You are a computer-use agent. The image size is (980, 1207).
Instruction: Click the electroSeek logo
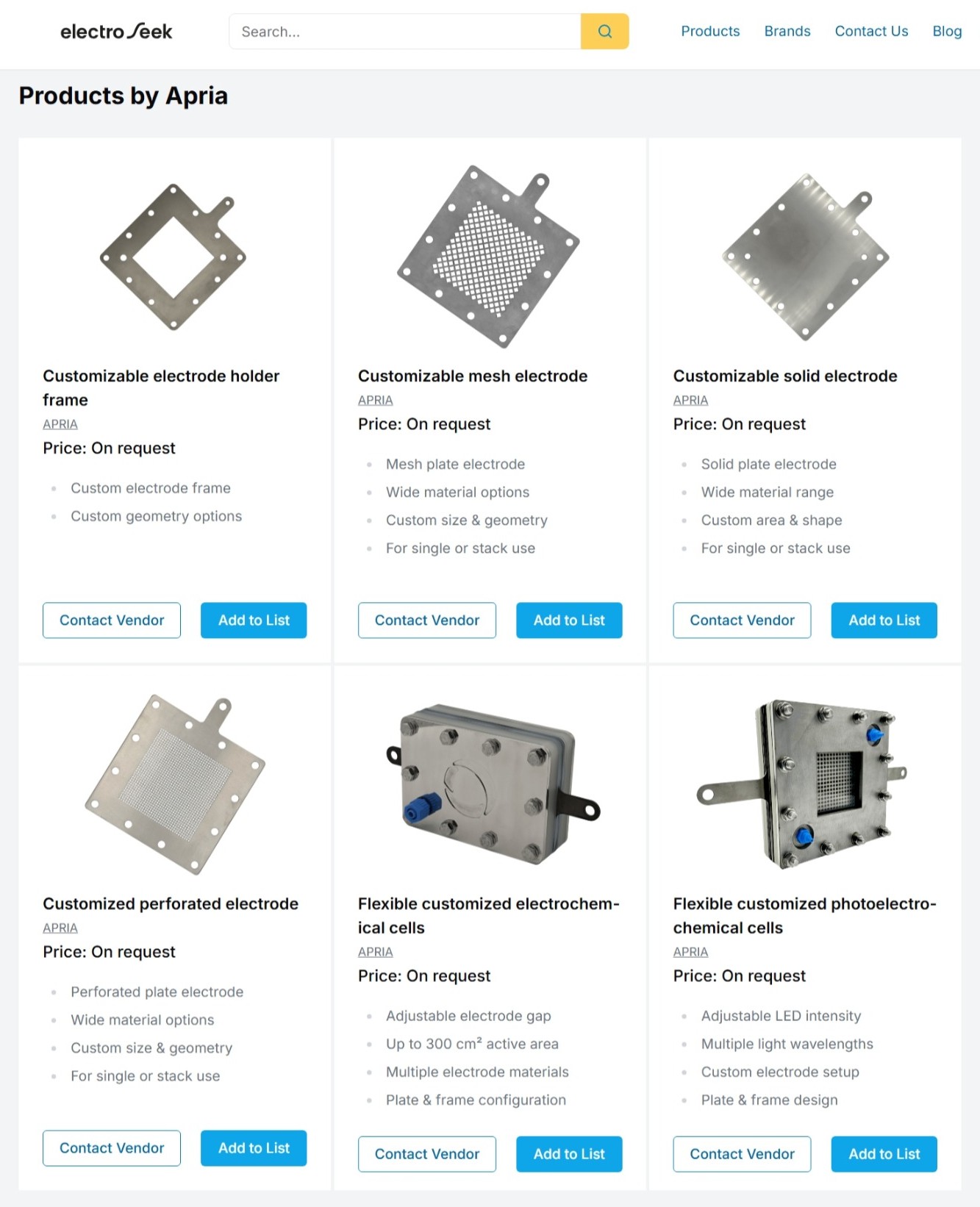click(116, 32)
